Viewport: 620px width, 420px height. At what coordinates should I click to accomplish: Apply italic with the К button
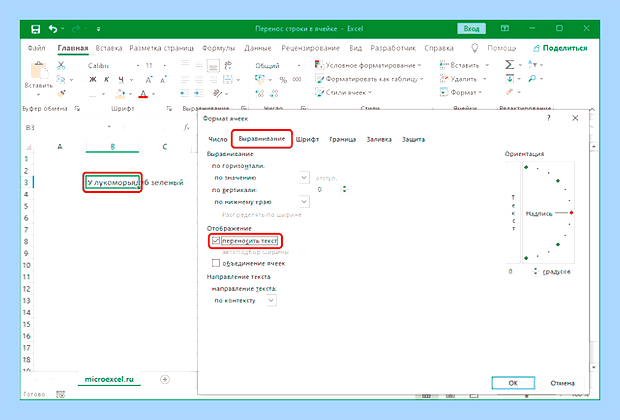(x=106, y=79)
